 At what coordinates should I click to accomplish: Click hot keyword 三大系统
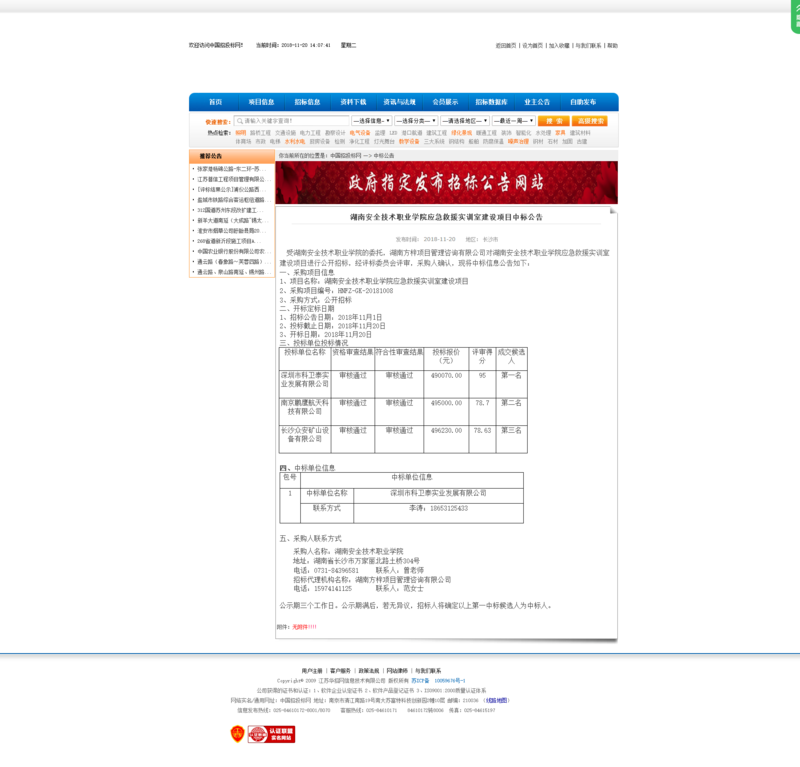434,141
